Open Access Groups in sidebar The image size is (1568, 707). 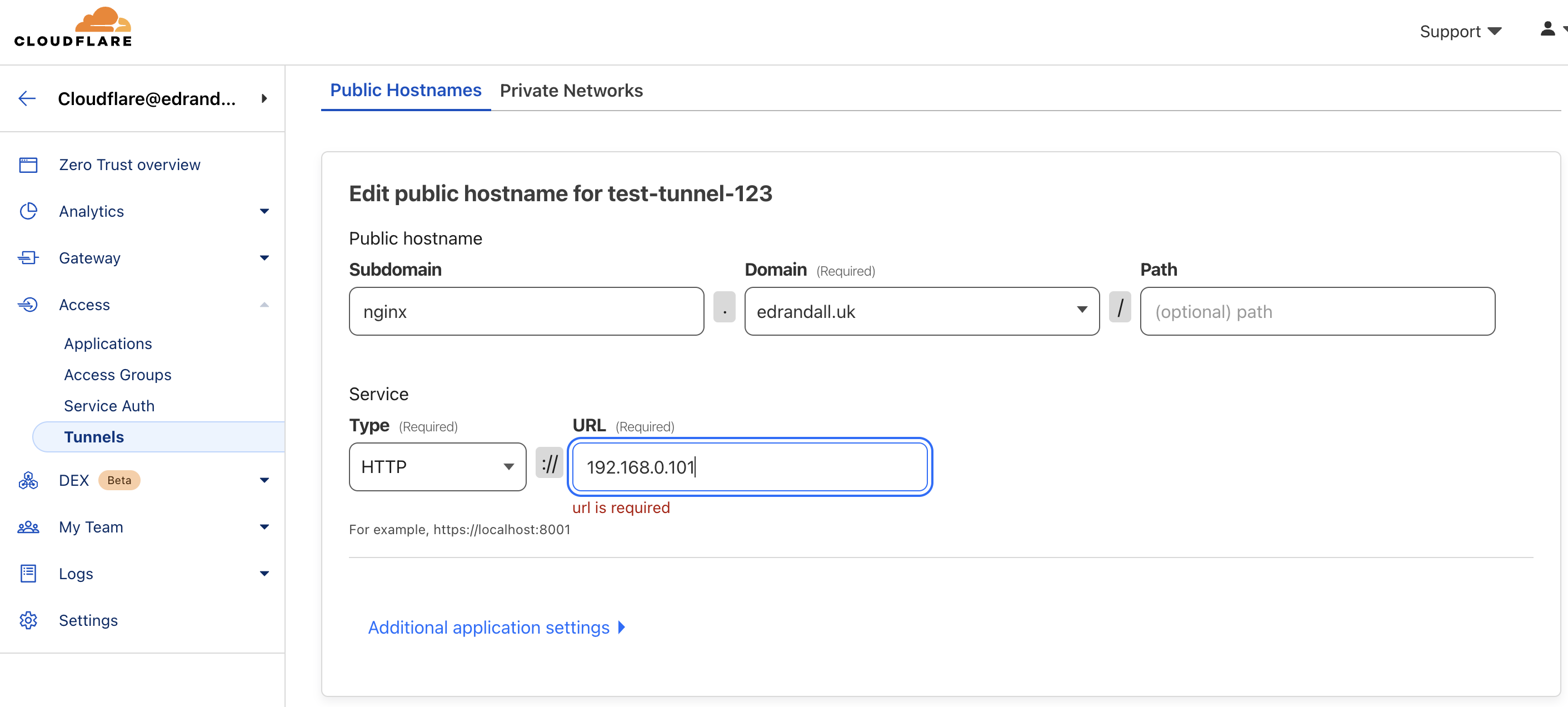click(x=117, y=375)
